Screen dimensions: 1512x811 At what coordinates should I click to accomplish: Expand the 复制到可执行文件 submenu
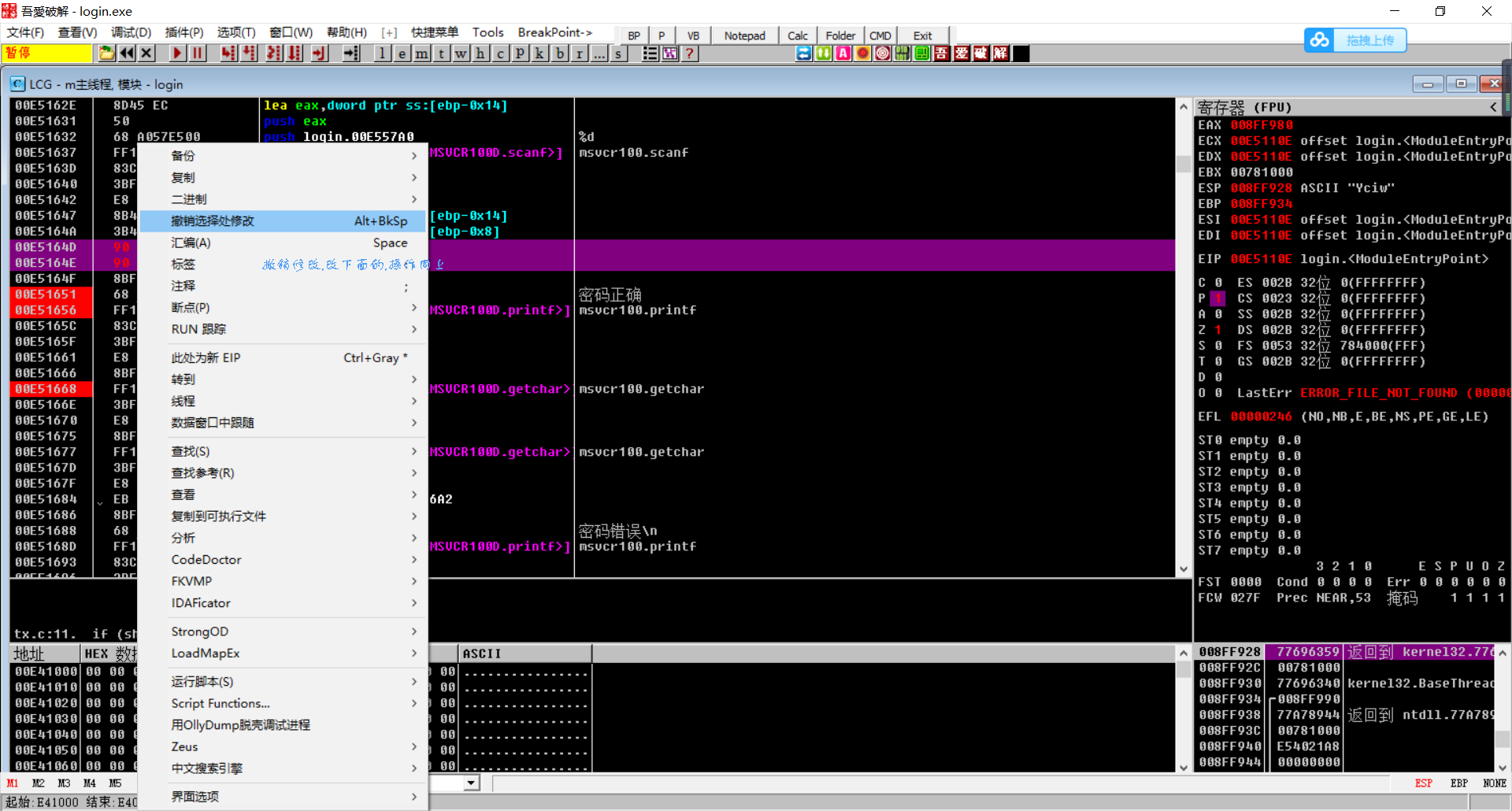(283, 516)
